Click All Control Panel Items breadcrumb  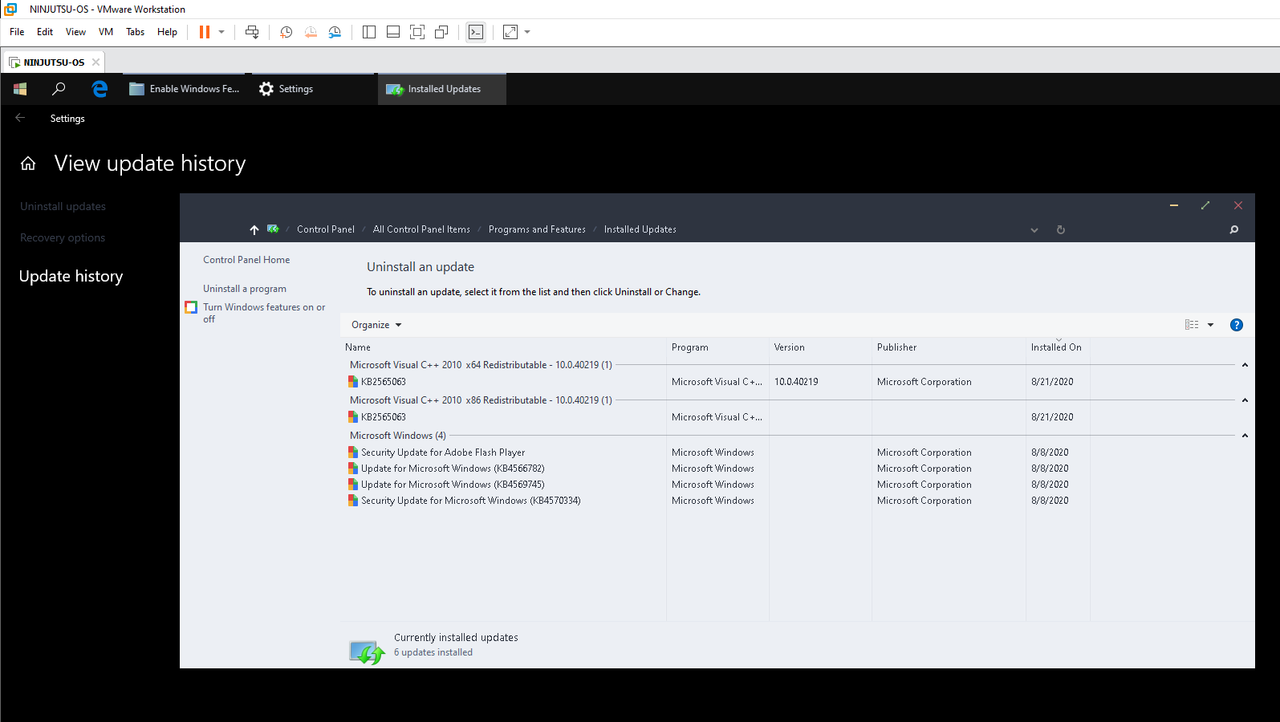pyautogui.click(x=421, y=230)
